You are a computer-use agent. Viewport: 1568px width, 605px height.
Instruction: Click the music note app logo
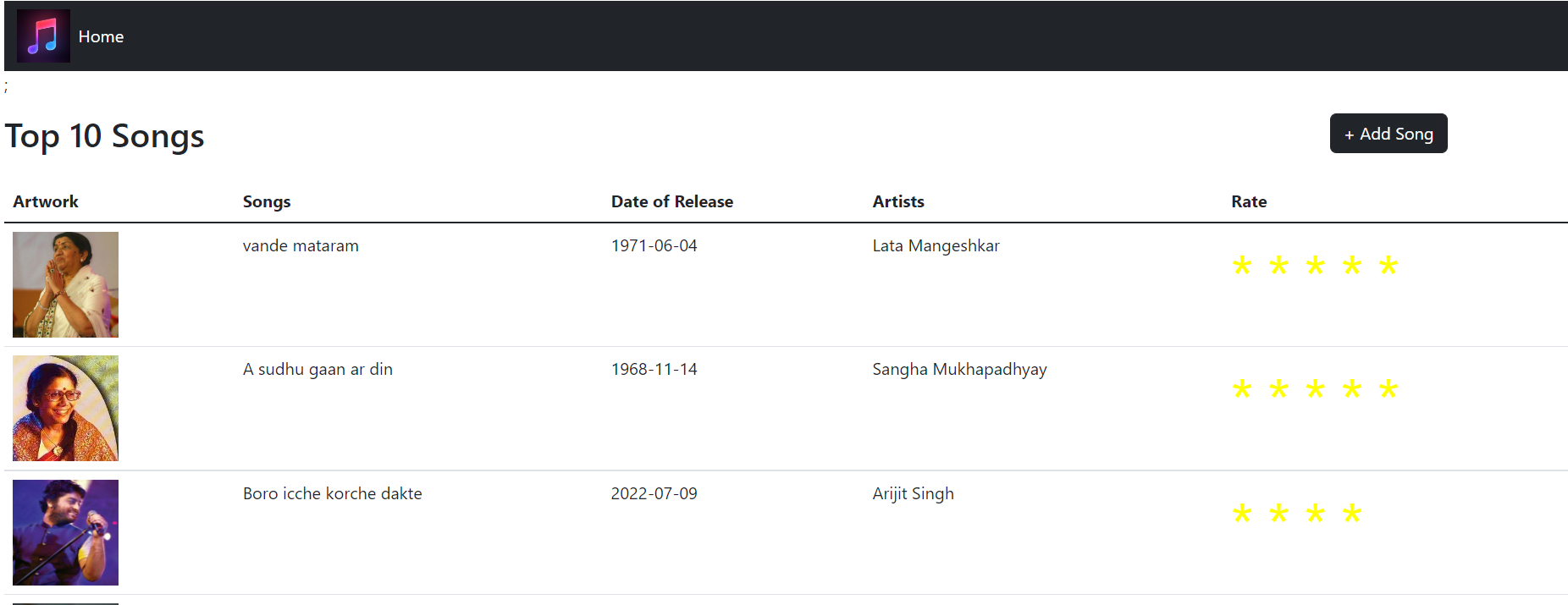43,36
